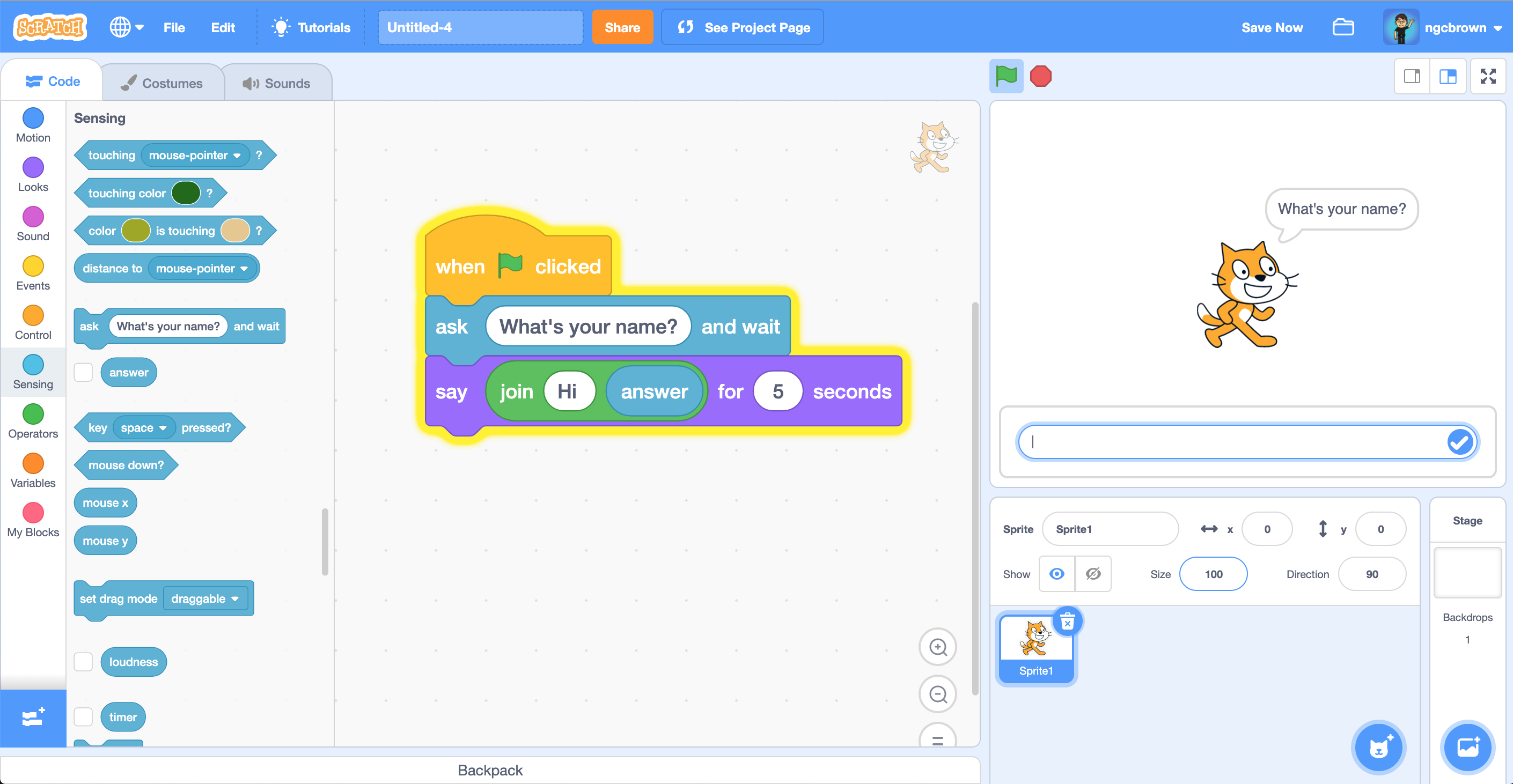
Task: Select the Sprite1 thumbnail
Action: [1036, 649]
